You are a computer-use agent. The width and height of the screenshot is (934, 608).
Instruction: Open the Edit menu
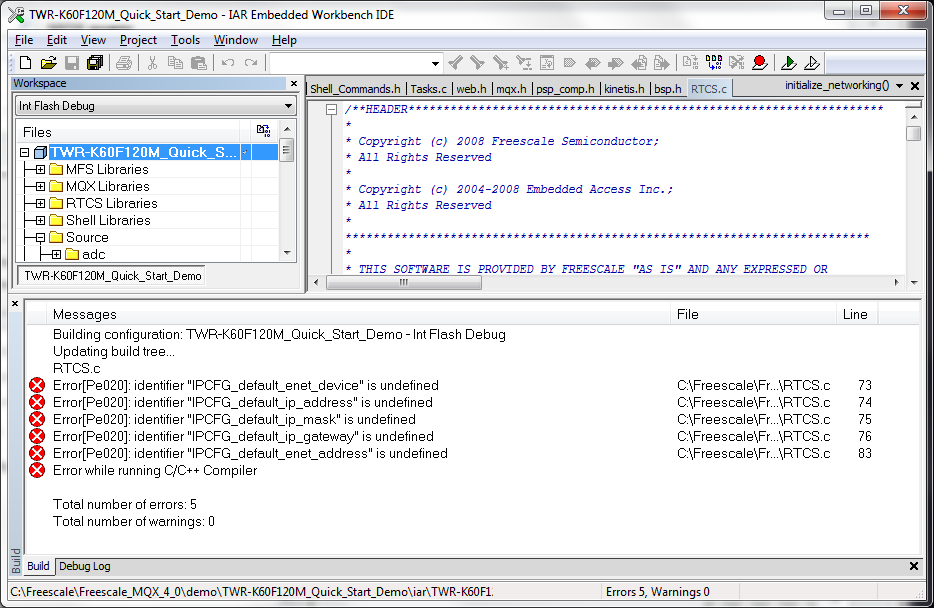coord(57,40)
